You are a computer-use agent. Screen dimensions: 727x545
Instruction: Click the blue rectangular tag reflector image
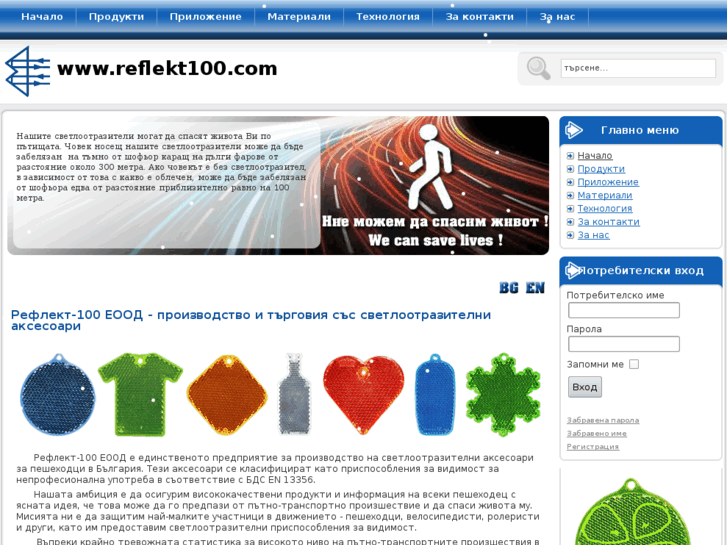point(434,395)
